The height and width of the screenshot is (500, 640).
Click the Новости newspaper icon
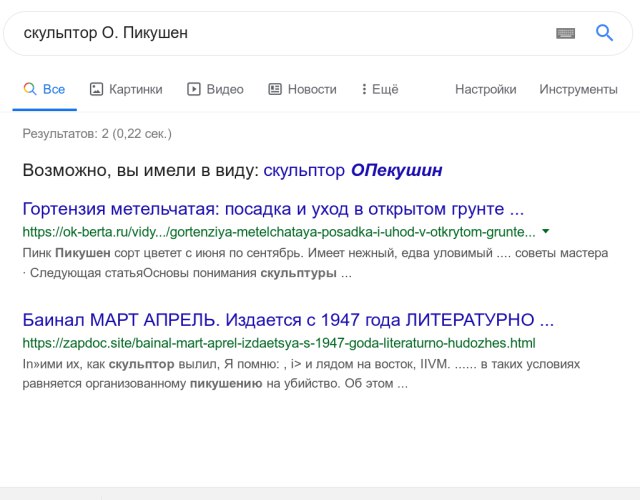[275, 89]
